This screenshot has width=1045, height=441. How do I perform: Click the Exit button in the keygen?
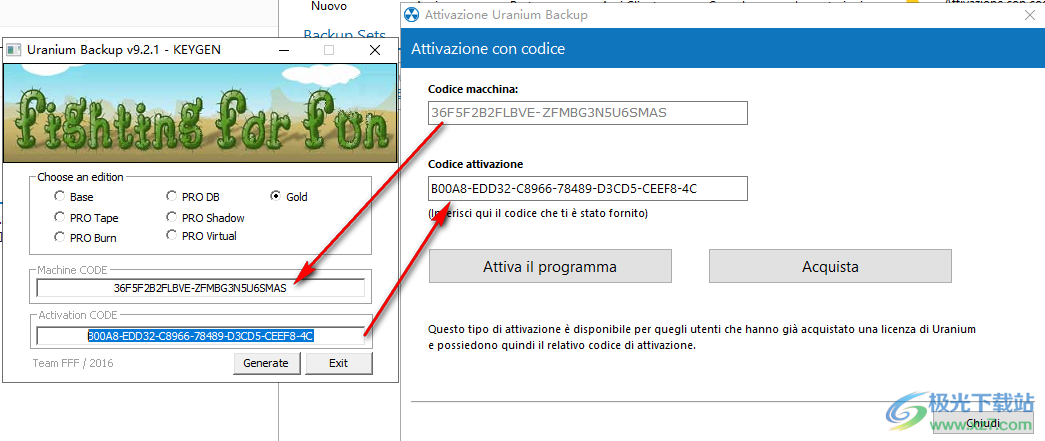(339, 363)
